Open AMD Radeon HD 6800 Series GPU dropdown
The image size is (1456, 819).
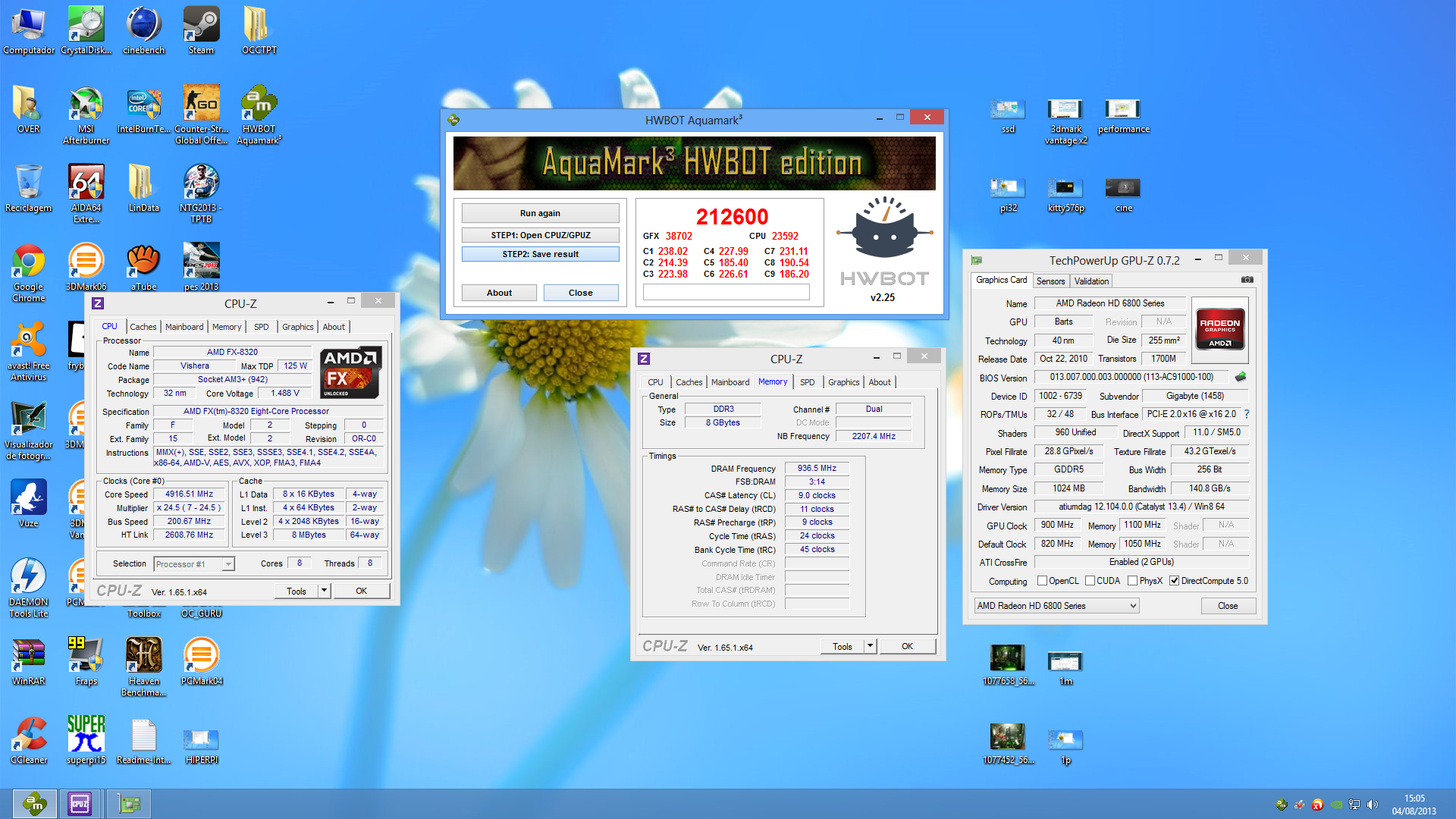click(x=1056, y=606)
